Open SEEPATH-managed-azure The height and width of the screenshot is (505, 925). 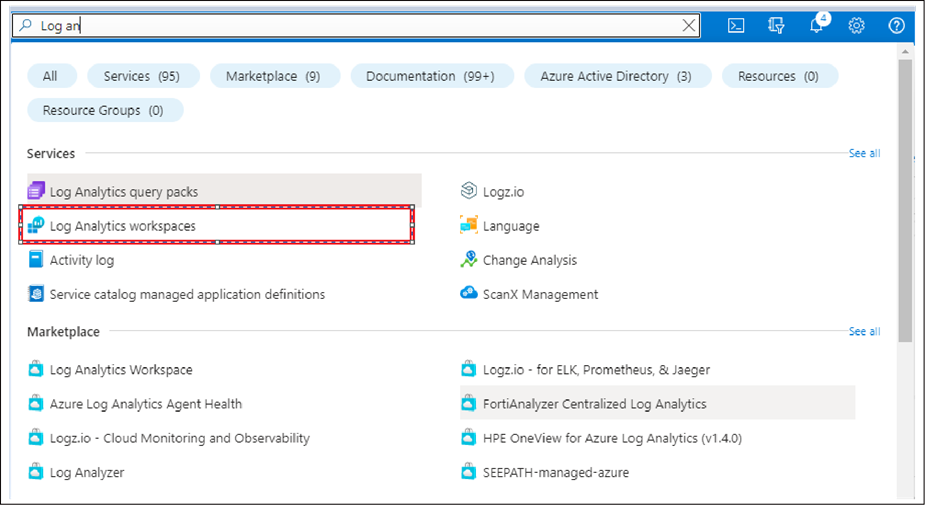(x=556, y=473)
